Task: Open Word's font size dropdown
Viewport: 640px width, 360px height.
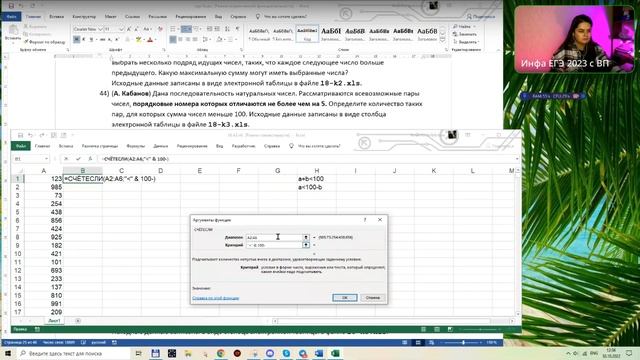Action: pos(121,29)
